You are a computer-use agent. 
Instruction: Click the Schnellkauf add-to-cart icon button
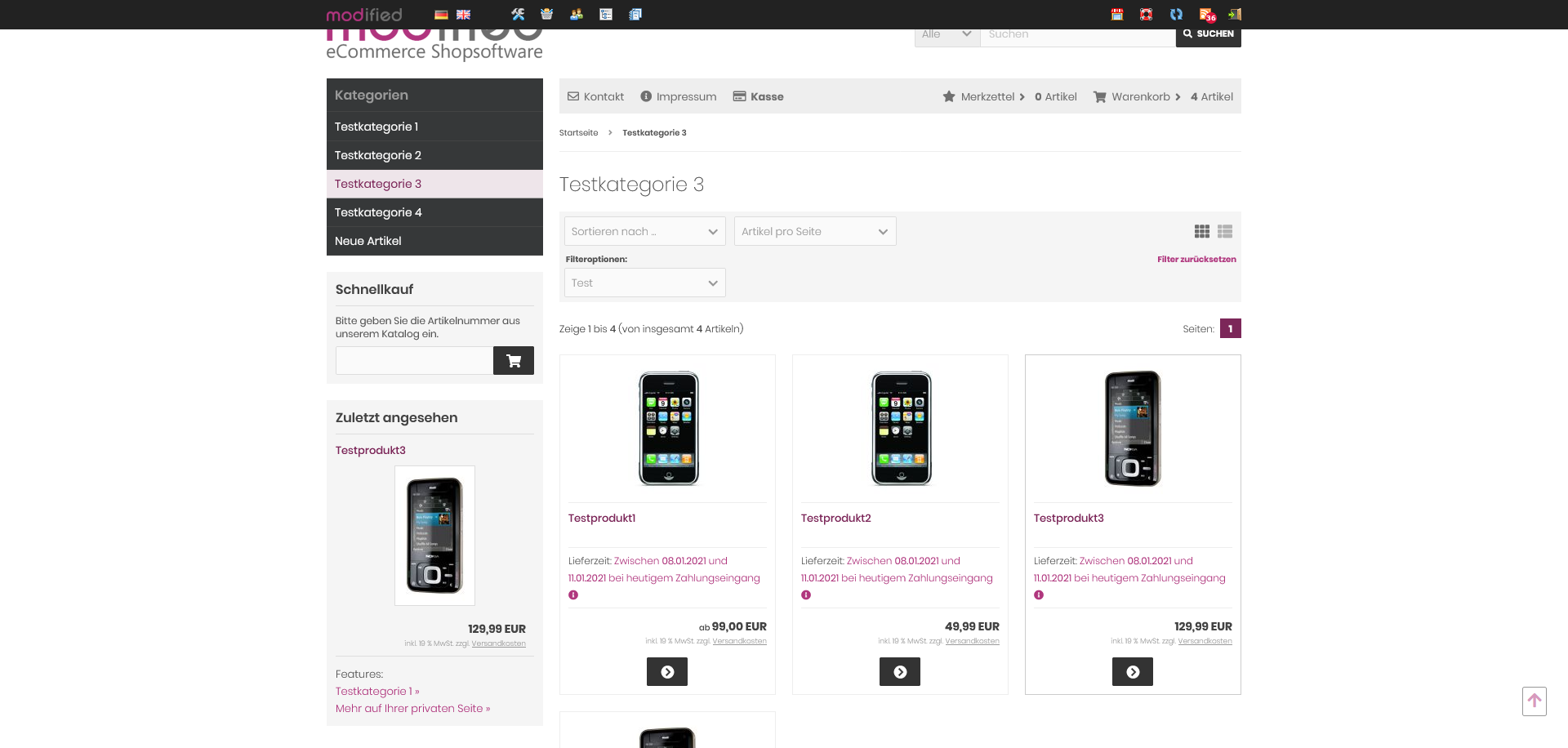click(x=514, y=360)
